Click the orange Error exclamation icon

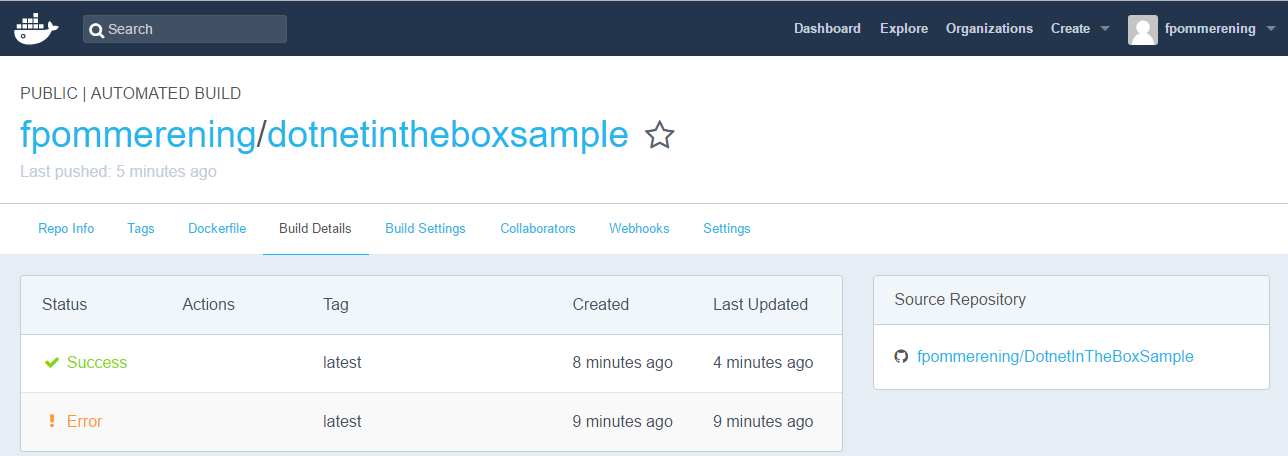click(x=52, y=421)
